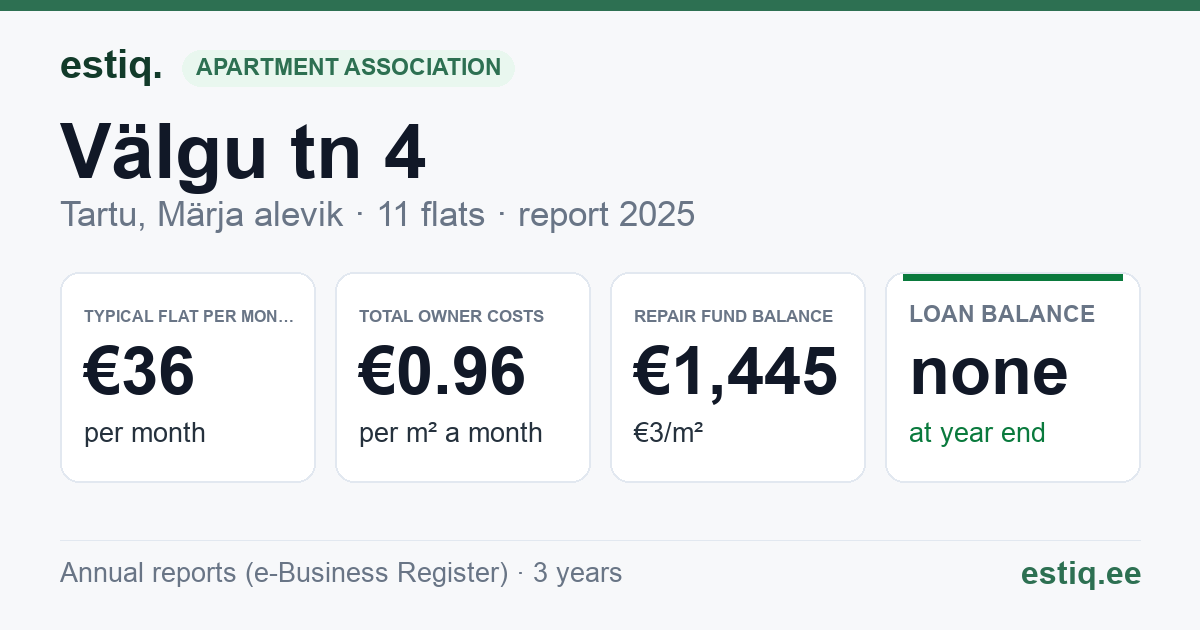Screen dimensions: 1200x630
Task: Click the 'per m² a month' text
Action: pyautogui.click(x=451, y=433)
